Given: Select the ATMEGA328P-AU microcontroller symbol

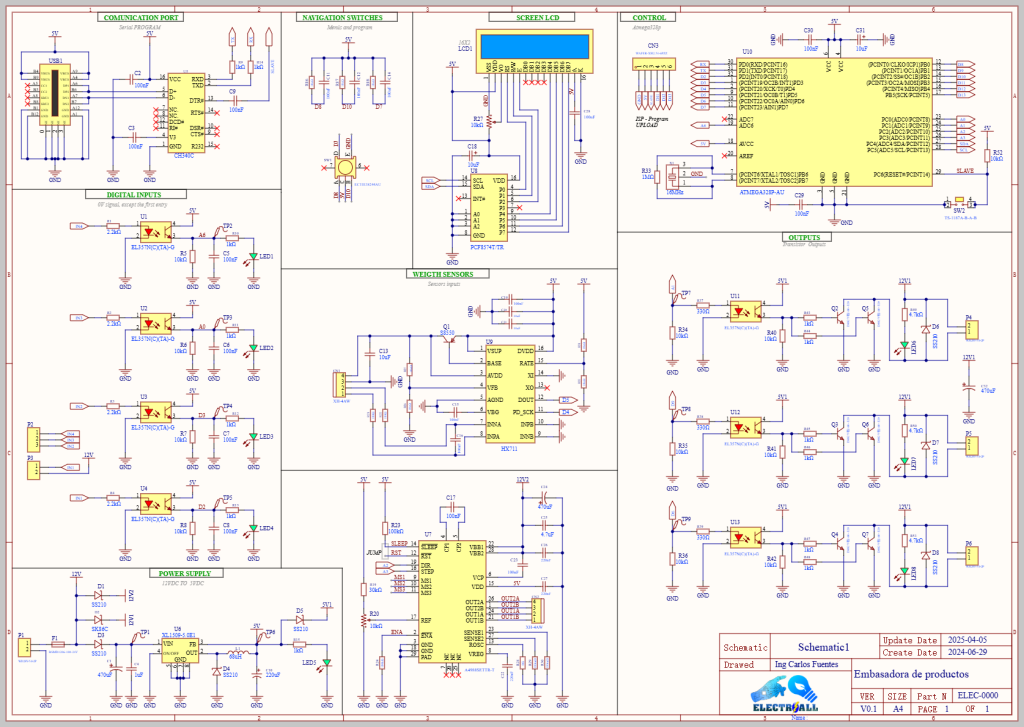Looking at the screenshot, I should [835, 121].
